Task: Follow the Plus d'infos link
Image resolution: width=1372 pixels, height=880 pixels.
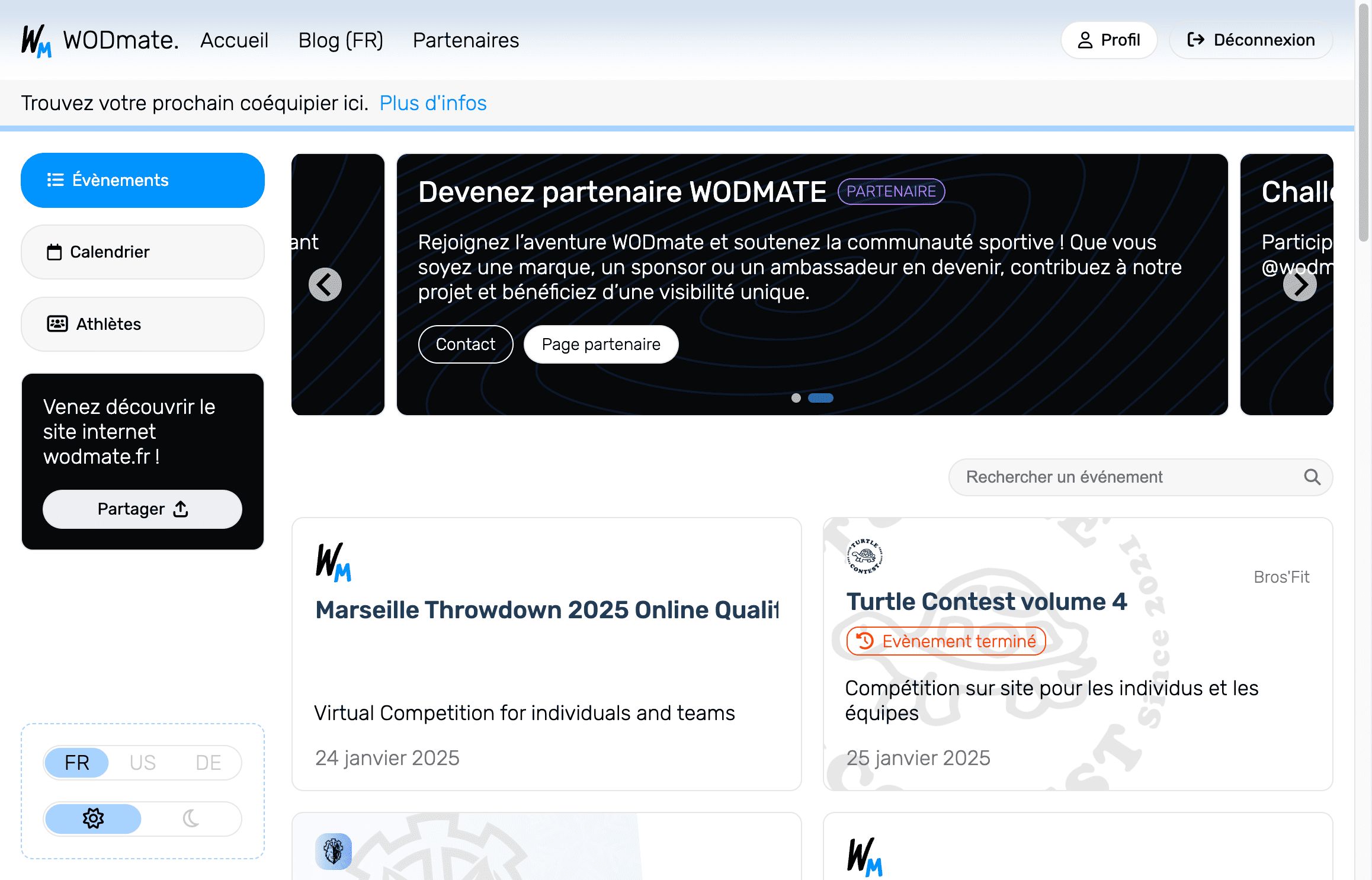Action: [433, 103]
